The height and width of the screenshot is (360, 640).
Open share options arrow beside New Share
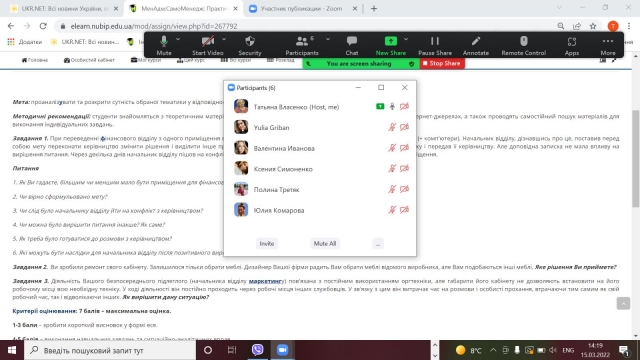pos(406,40)
